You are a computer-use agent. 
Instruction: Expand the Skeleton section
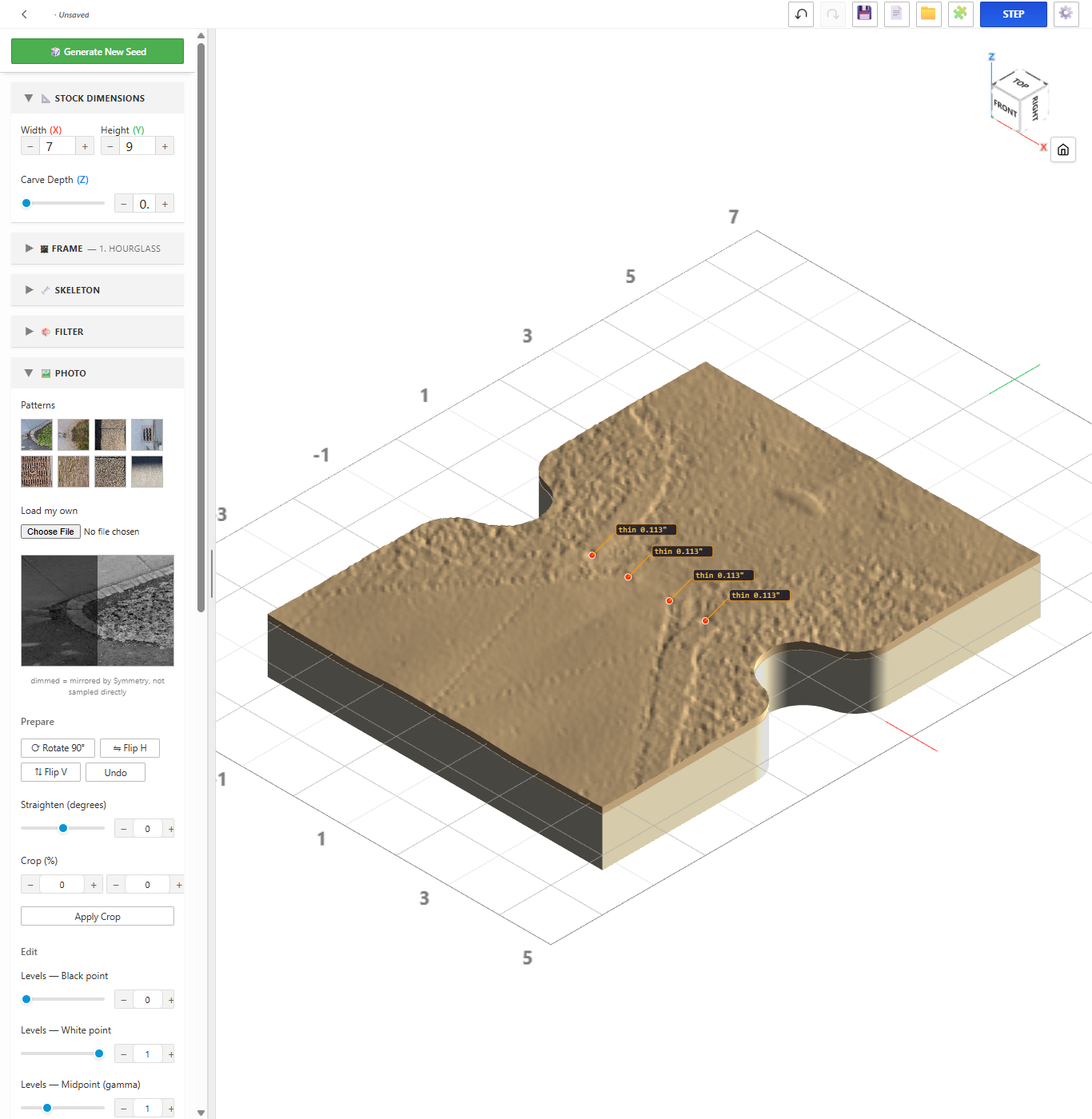tap(98, 290)
